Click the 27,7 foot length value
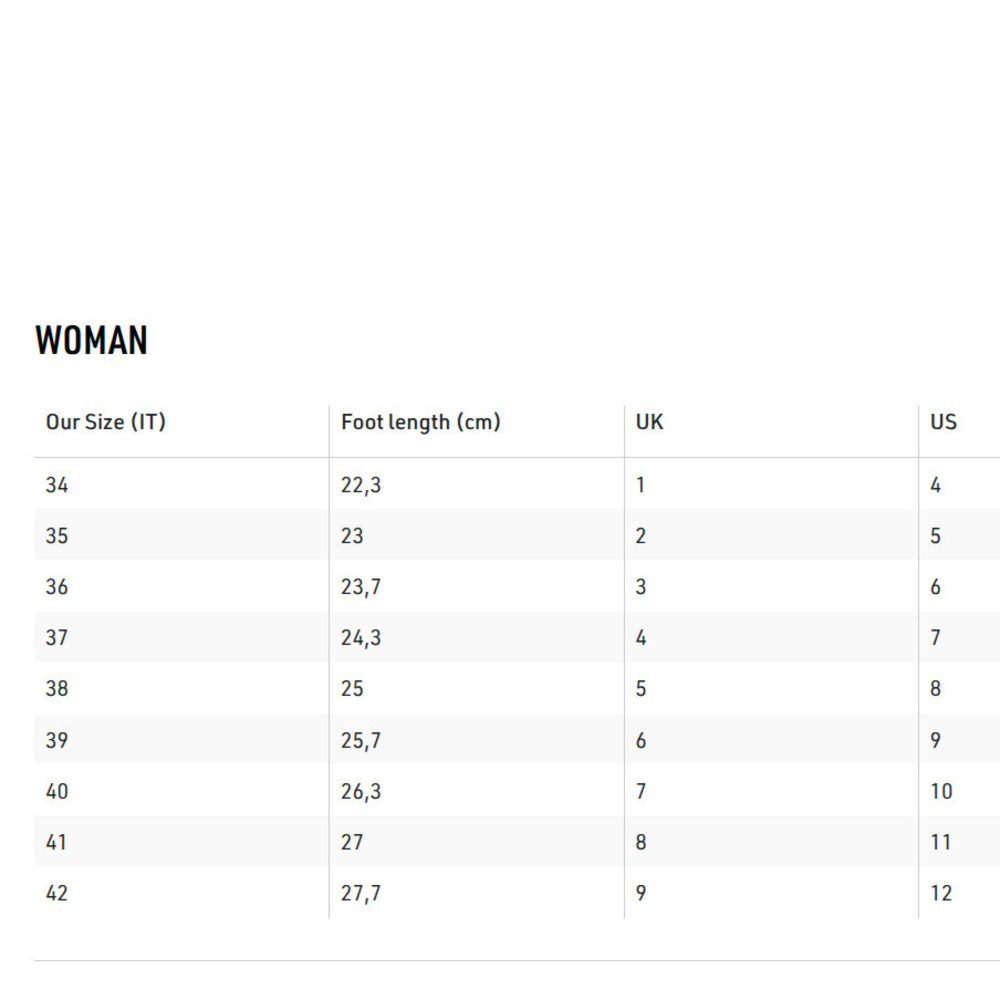 point(360,893)
